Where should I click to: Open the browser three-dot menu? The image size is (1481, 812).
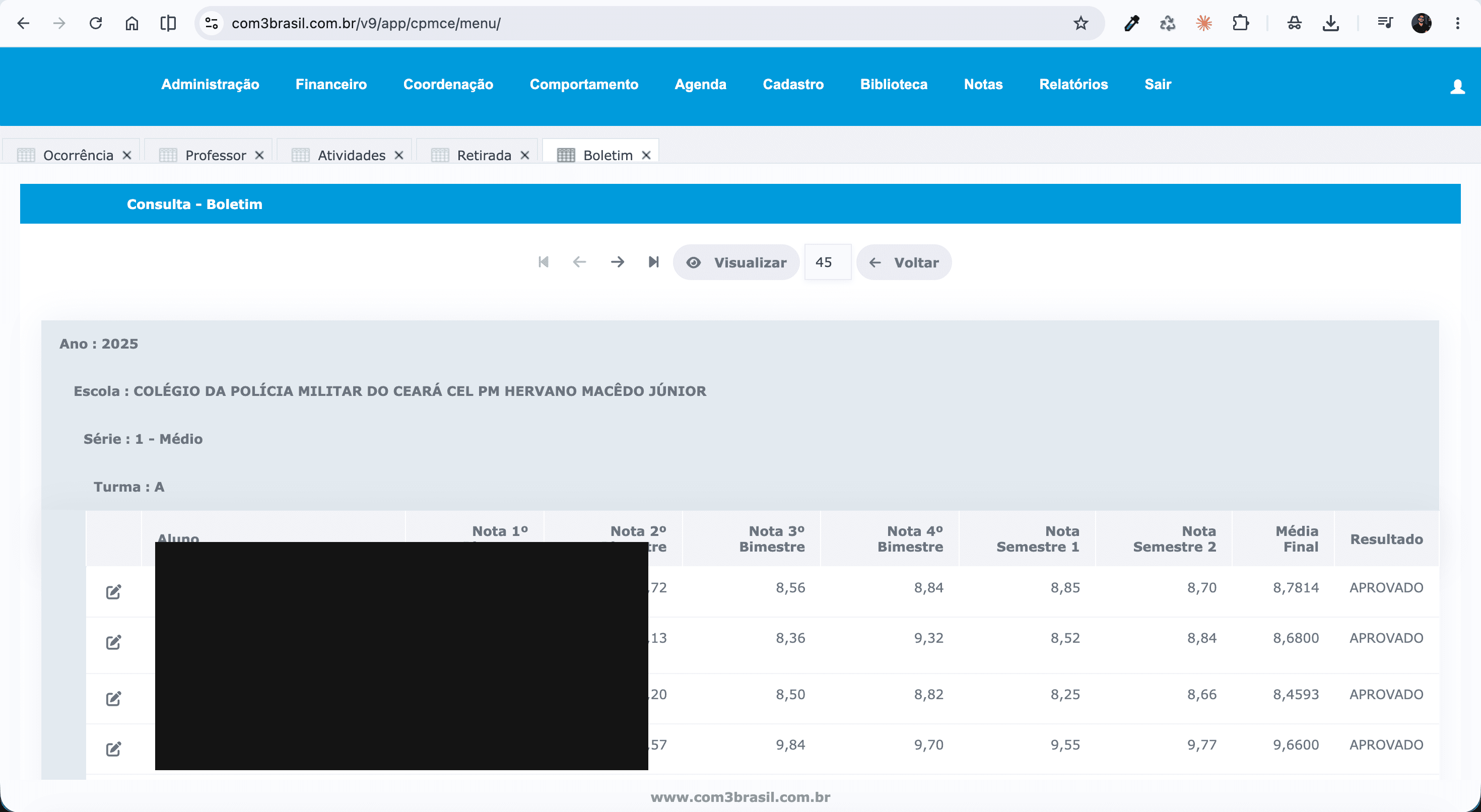1457,23
